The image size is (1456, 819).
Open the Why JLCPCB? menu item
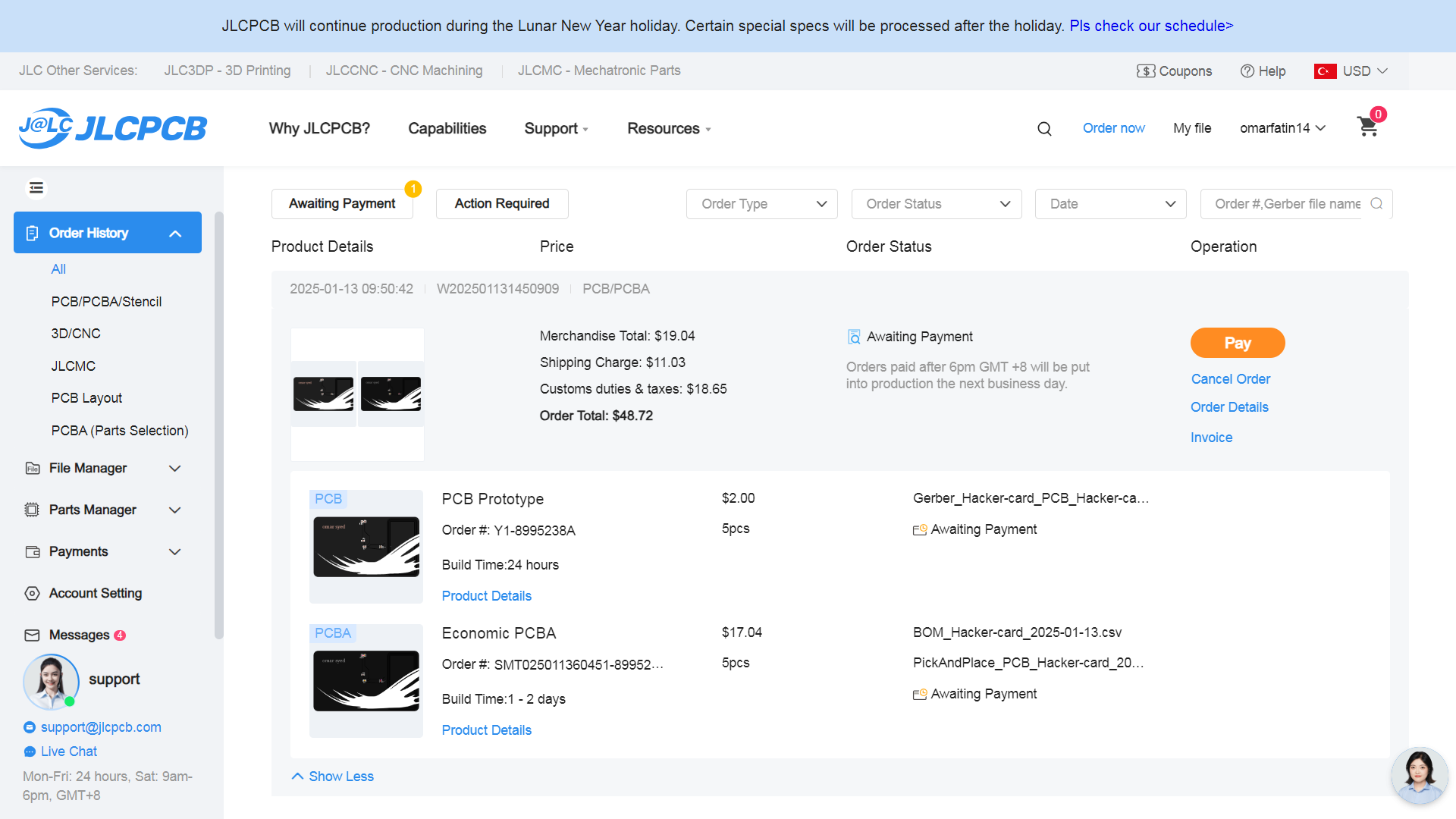319,129
